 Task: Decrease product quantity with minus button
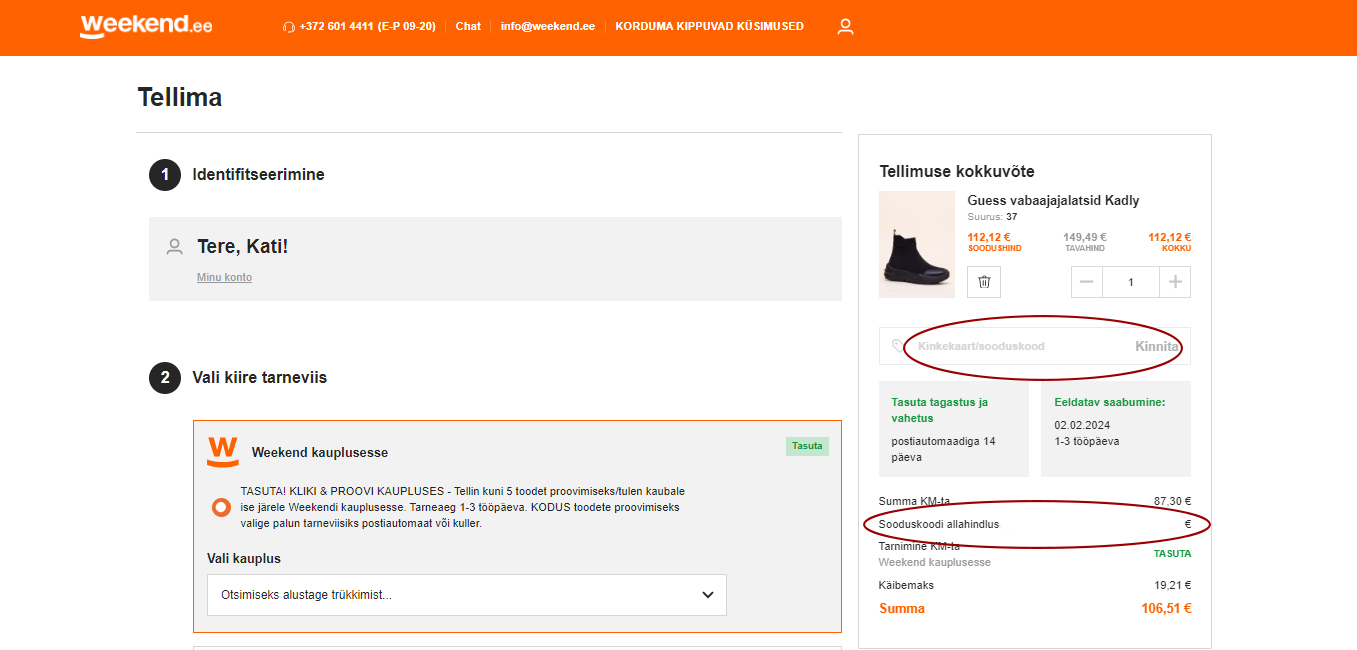[x=1087, y=282]
